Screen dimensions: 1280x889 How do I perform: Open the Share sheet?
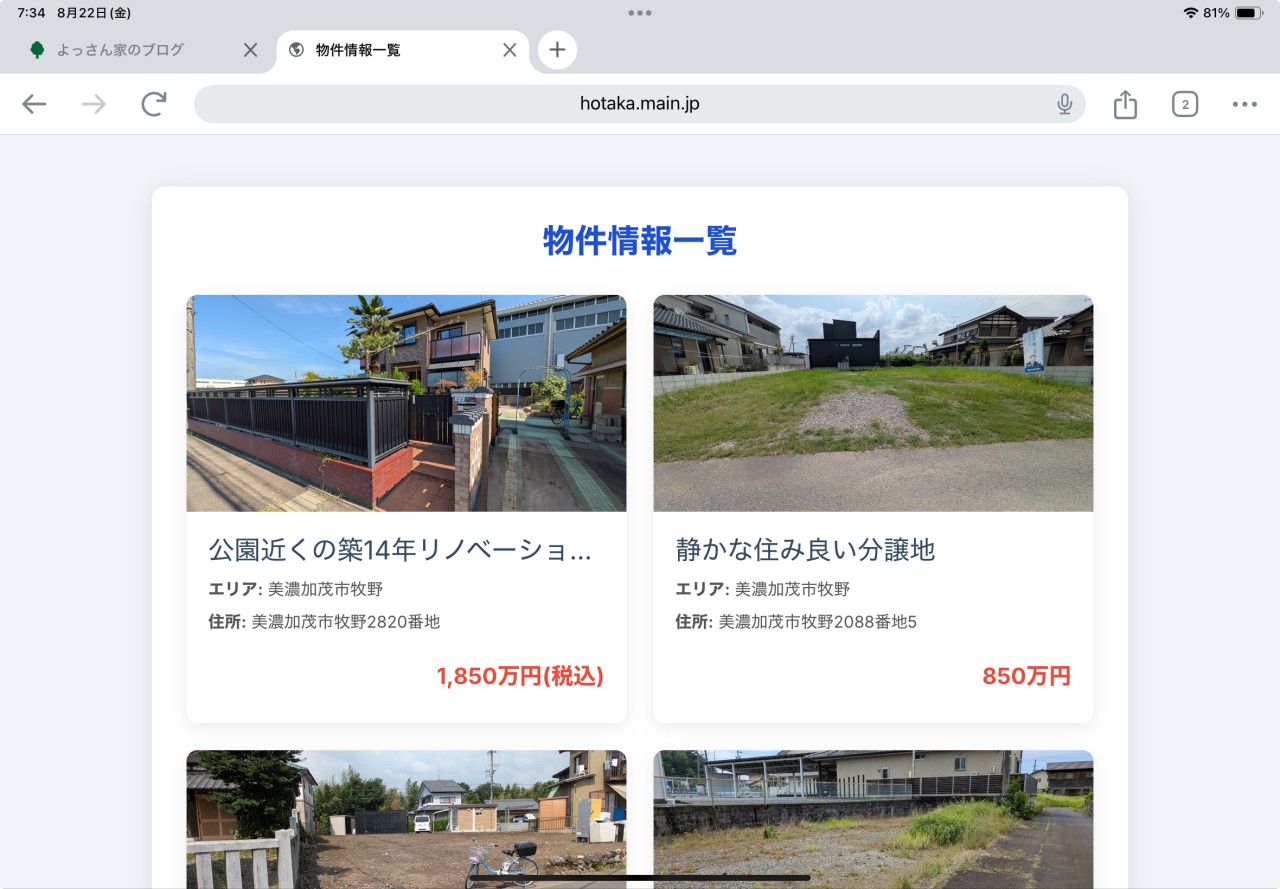click(1124, 104)
